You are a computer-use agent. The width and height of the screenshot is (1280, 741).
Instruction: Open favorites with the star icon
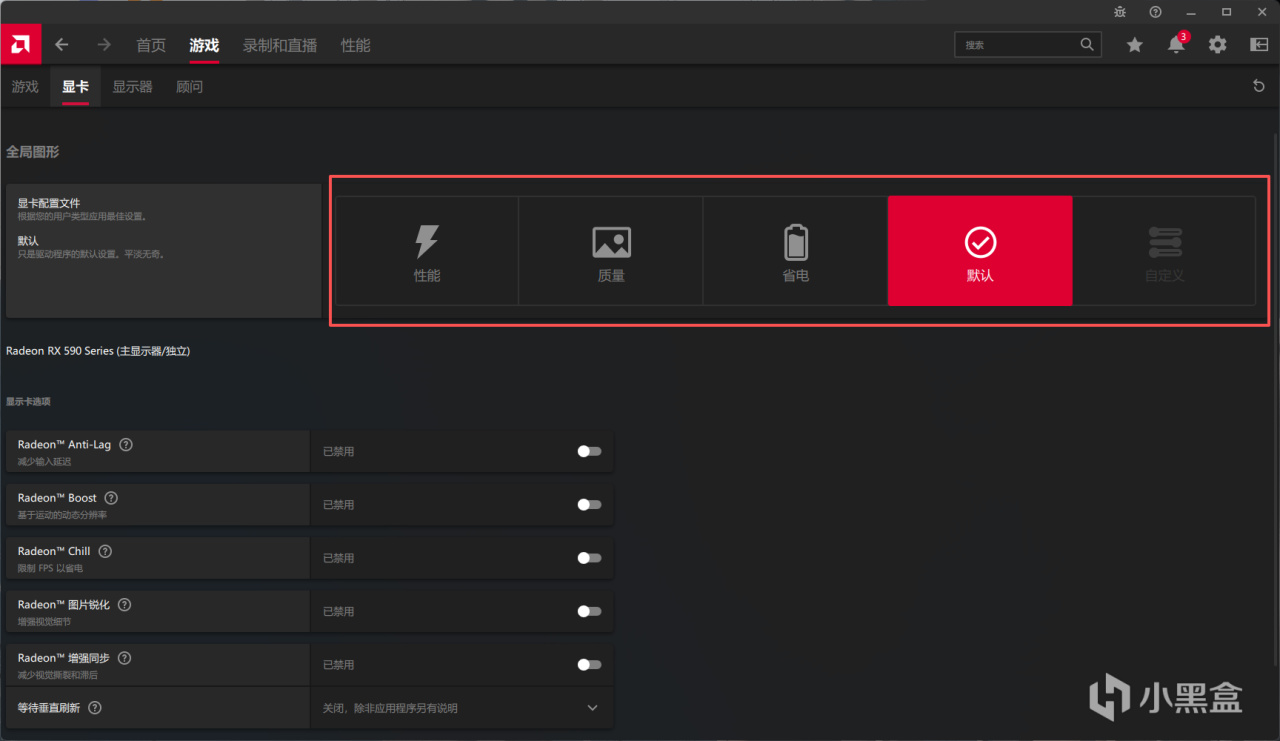(x=1134, y=45)
